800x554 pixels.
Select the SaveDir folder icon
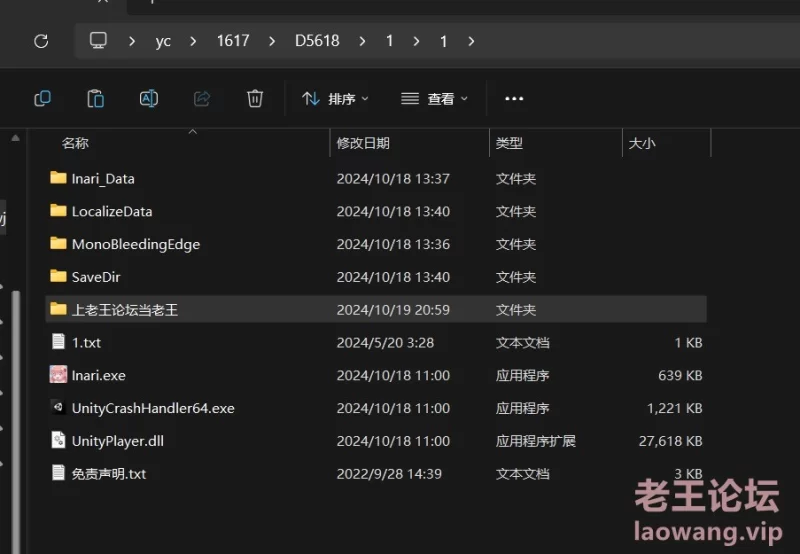pos(58,276)
